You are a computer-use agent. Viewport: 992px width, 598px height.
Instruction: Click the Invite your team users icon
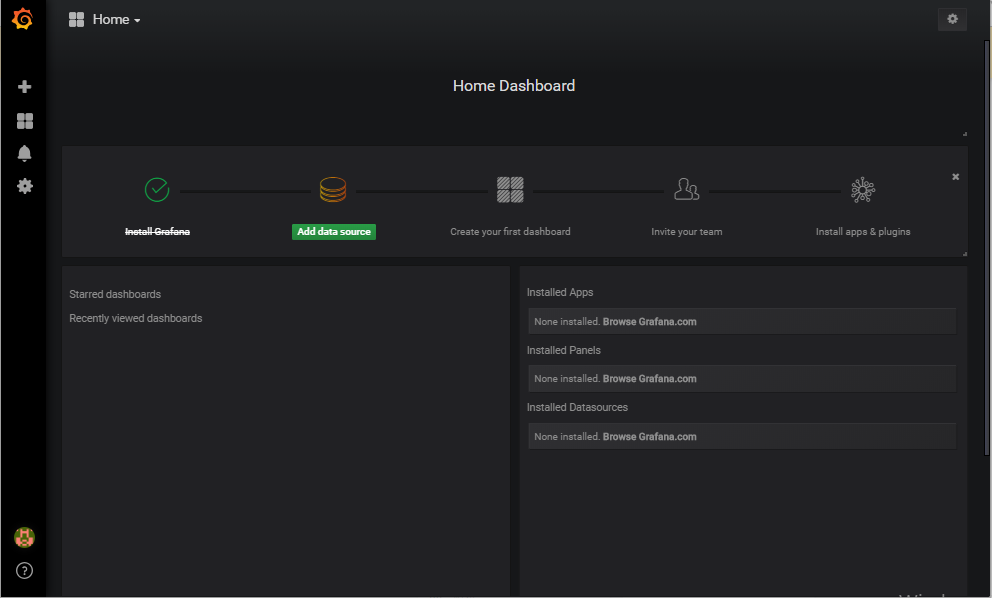point(686,189)
